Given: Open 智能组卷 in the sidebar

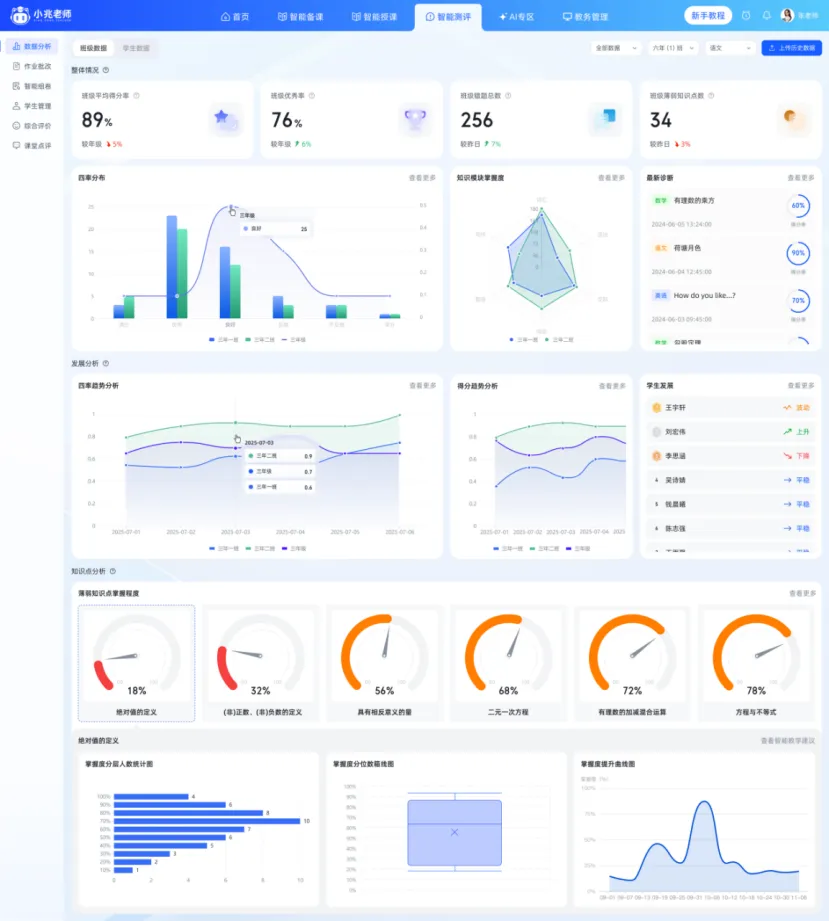Looking at the screenshot, I should (x=32, y=86).
